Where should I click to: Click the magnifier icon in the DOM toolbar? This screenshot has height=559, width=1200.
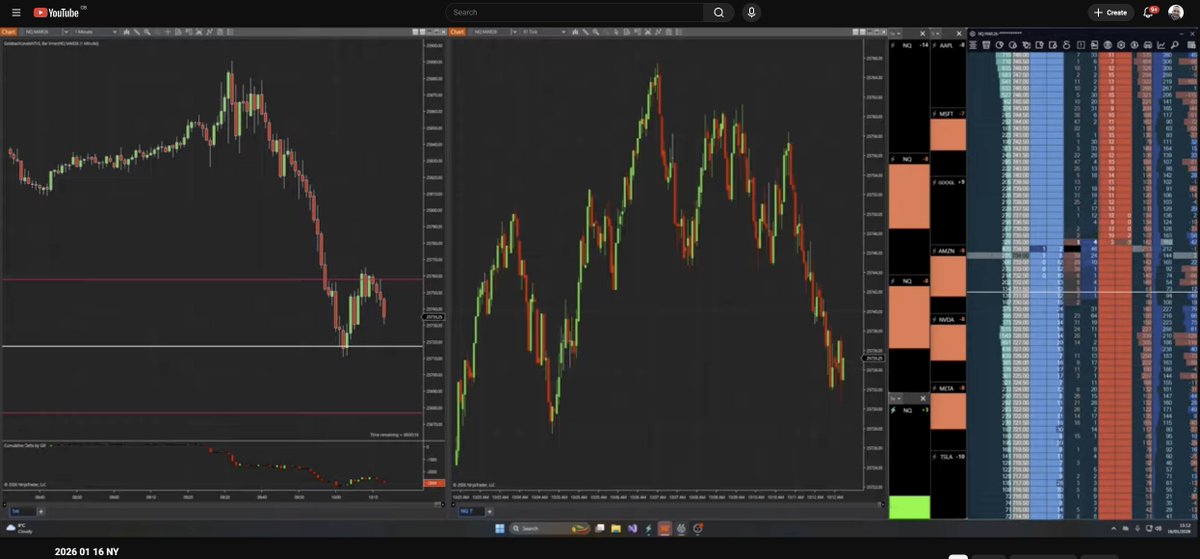pos(1175,45)
